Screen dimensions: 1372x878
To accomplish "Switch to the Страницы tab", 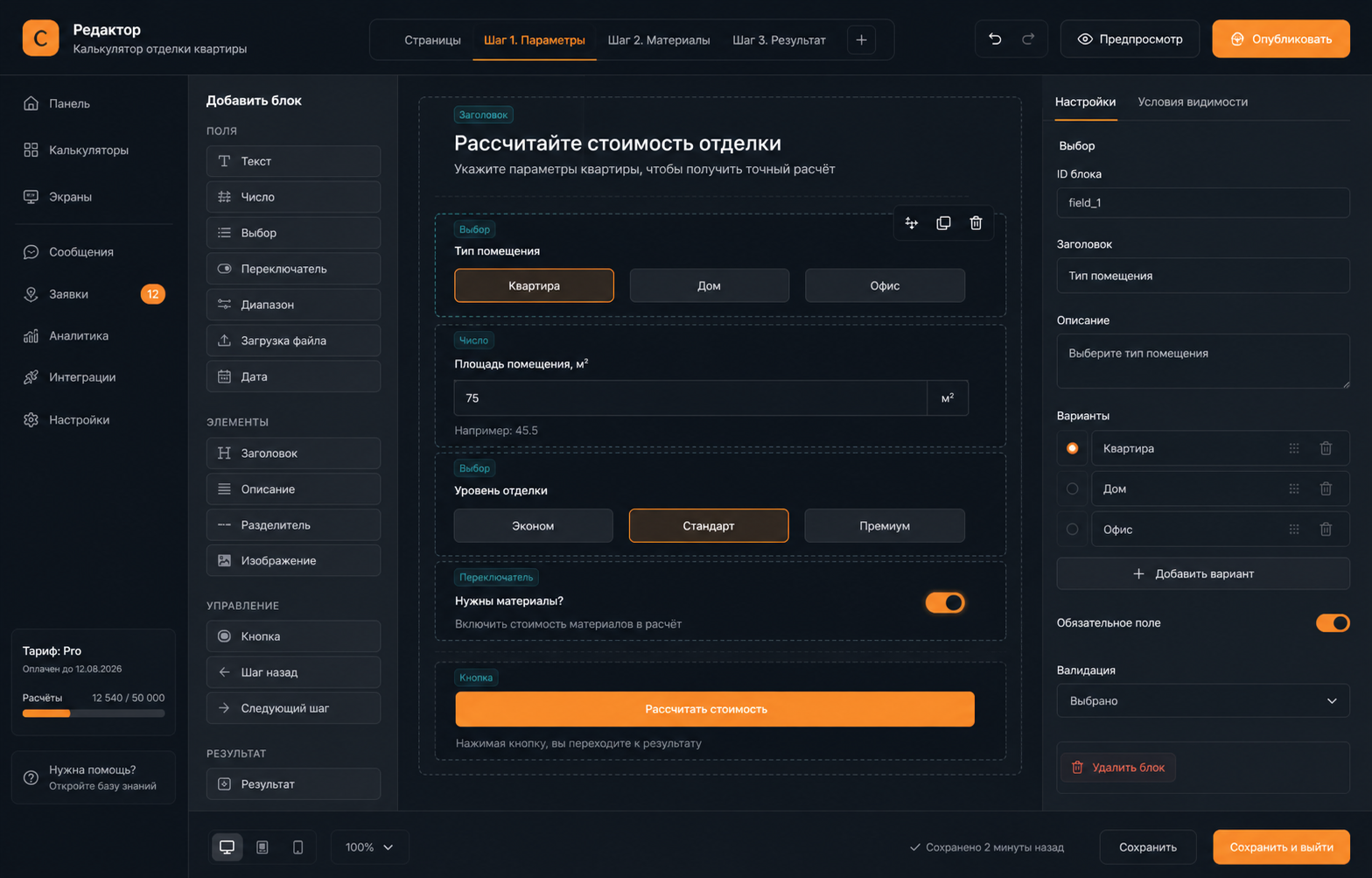I will point(432,40).
